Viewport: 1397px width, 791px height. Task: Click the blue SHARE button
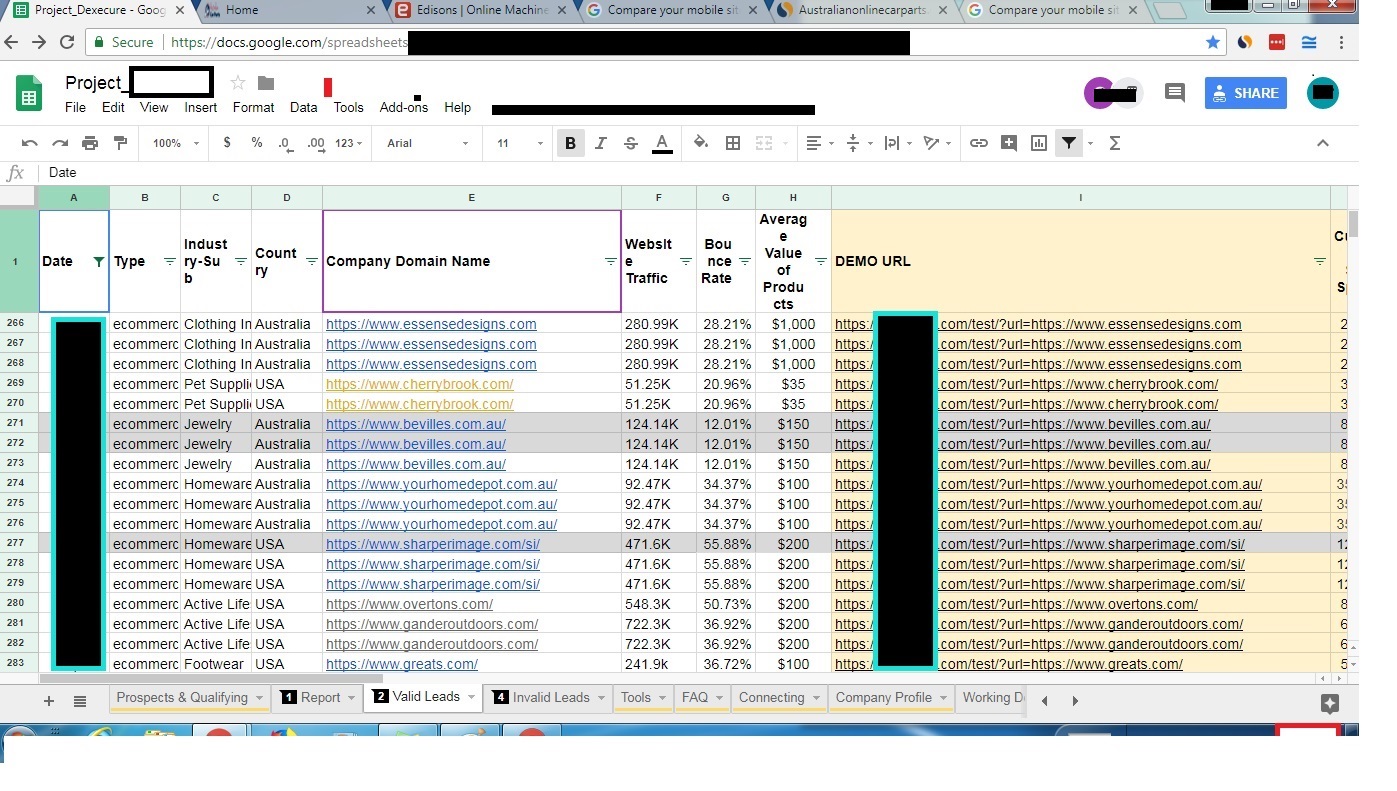click(1245, 93)
